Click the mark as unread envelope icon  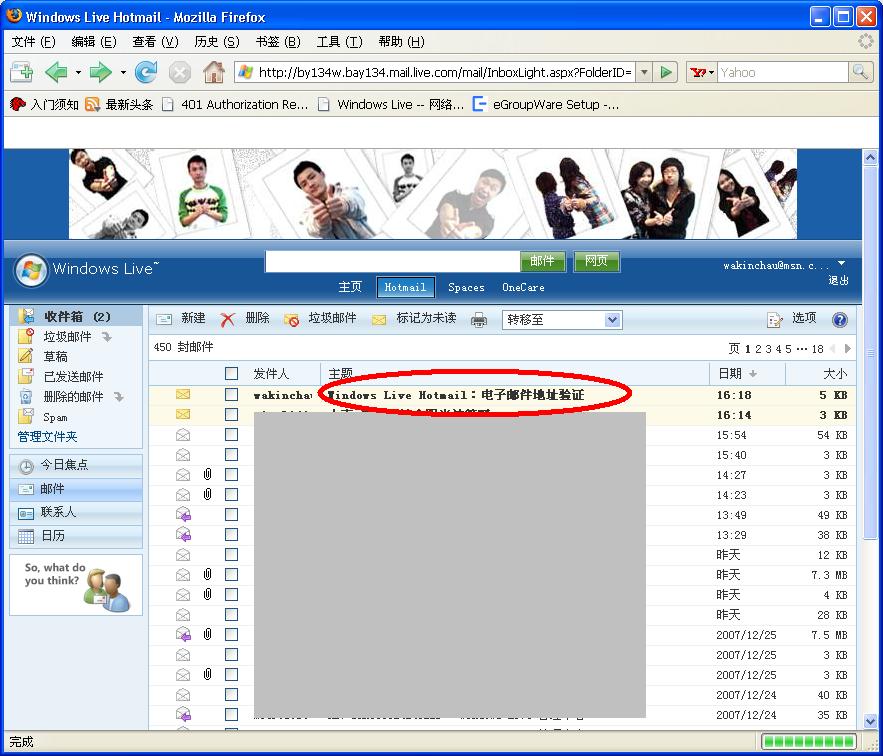[379, 319]
